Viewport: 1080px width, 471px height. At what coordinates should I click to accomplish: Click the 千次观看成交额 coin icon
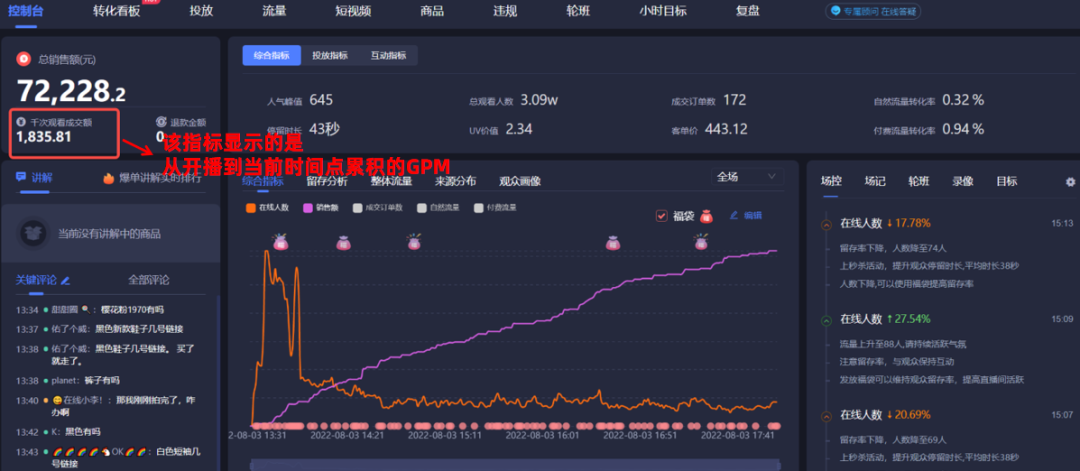(x=21, y=122)
